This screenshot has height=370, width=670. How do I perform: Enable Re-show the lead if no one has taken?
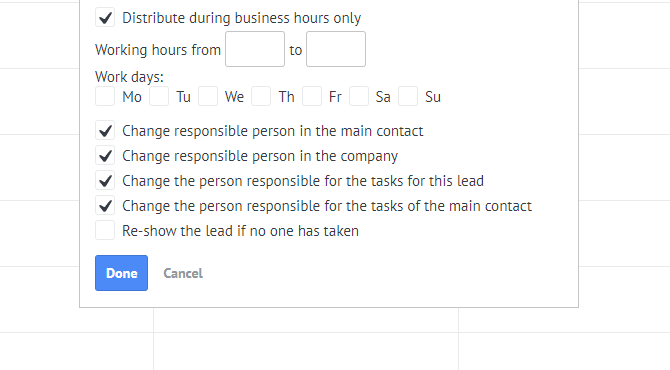(105, 230)
